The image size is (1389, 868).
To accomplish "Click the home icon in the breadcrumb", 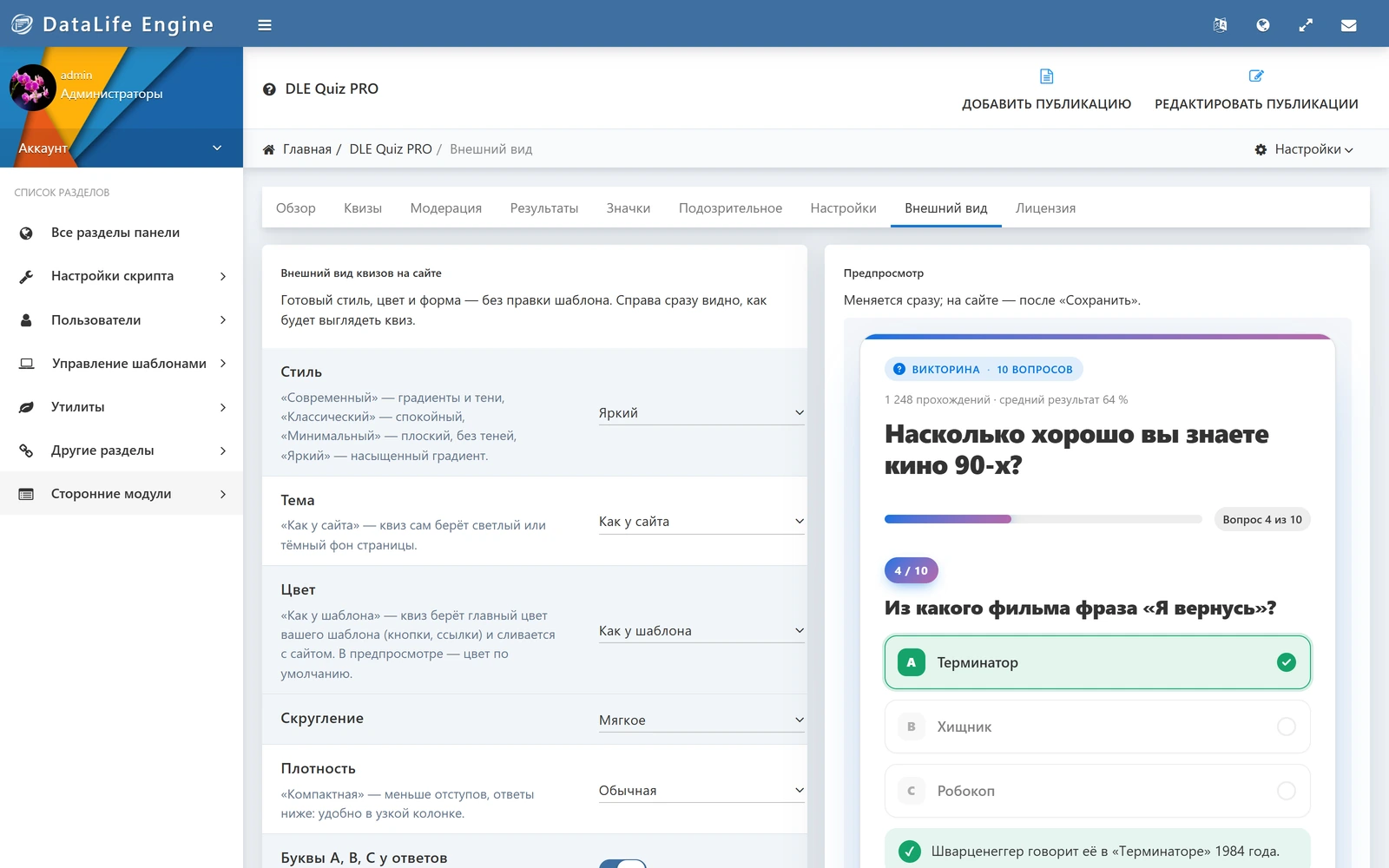I will click(x=269, y=149).
